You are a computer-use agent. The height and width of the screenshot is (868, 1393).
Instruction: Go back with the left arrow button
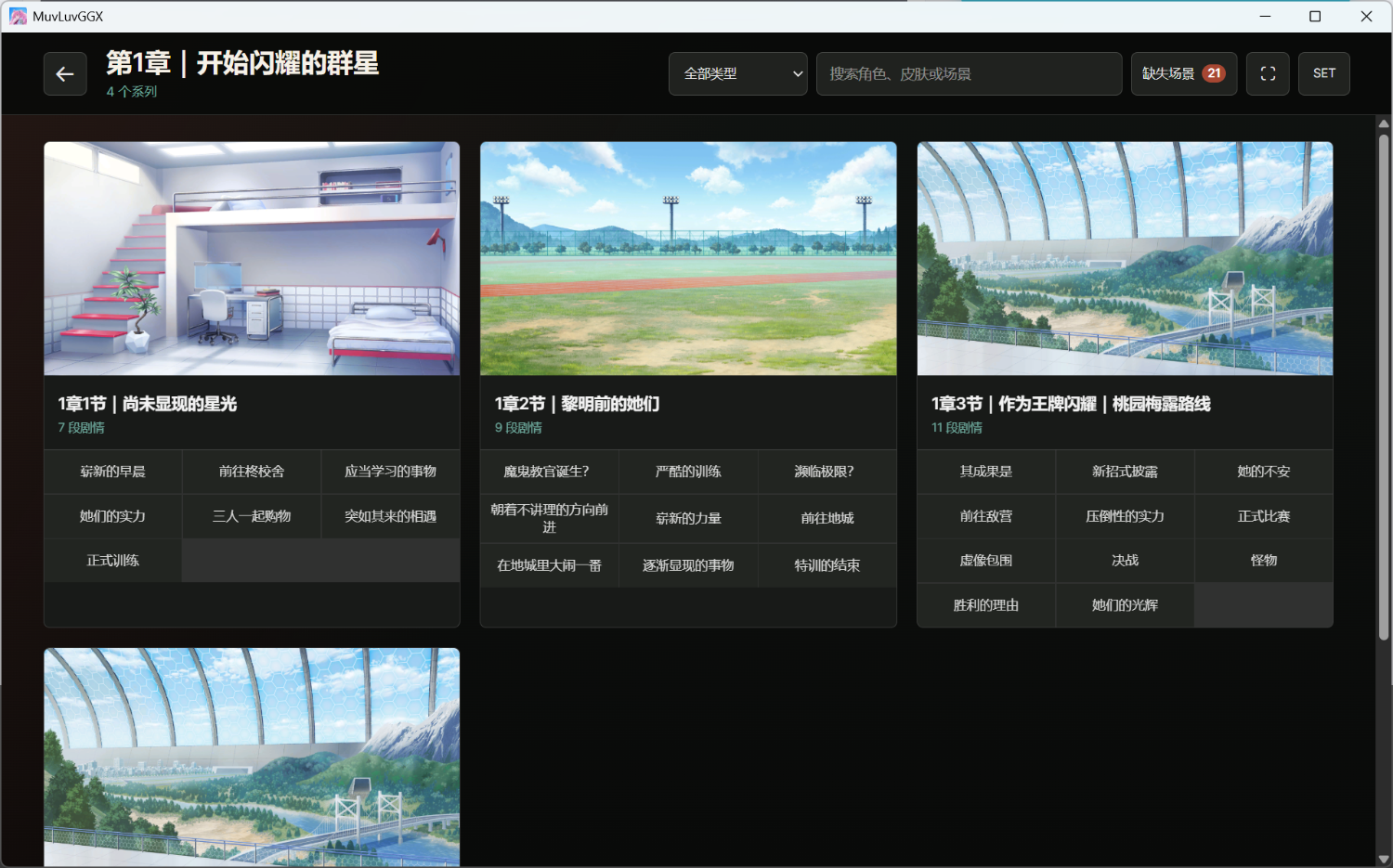click(65, 73)
